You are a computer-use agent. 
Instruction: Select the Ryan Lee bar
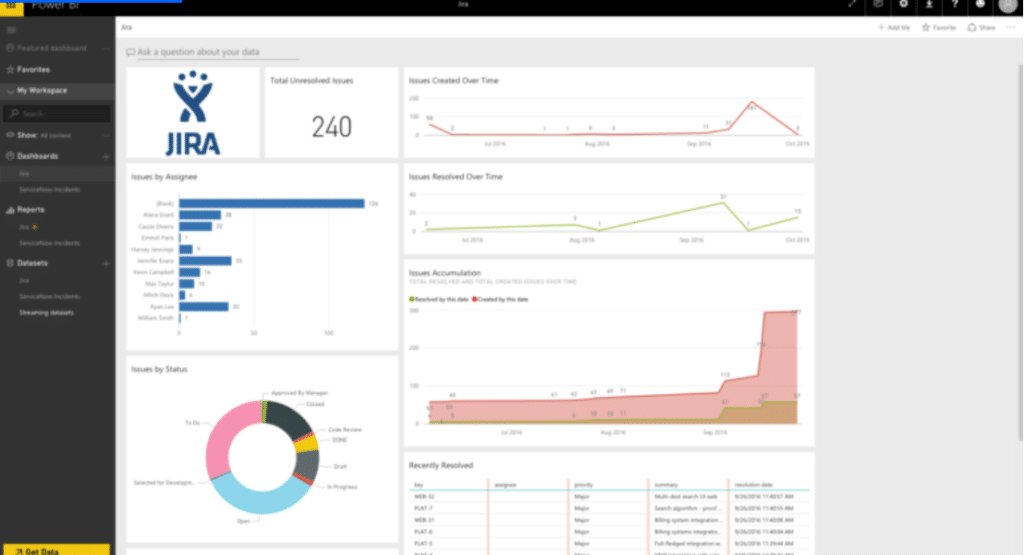(x=204, y=306)
